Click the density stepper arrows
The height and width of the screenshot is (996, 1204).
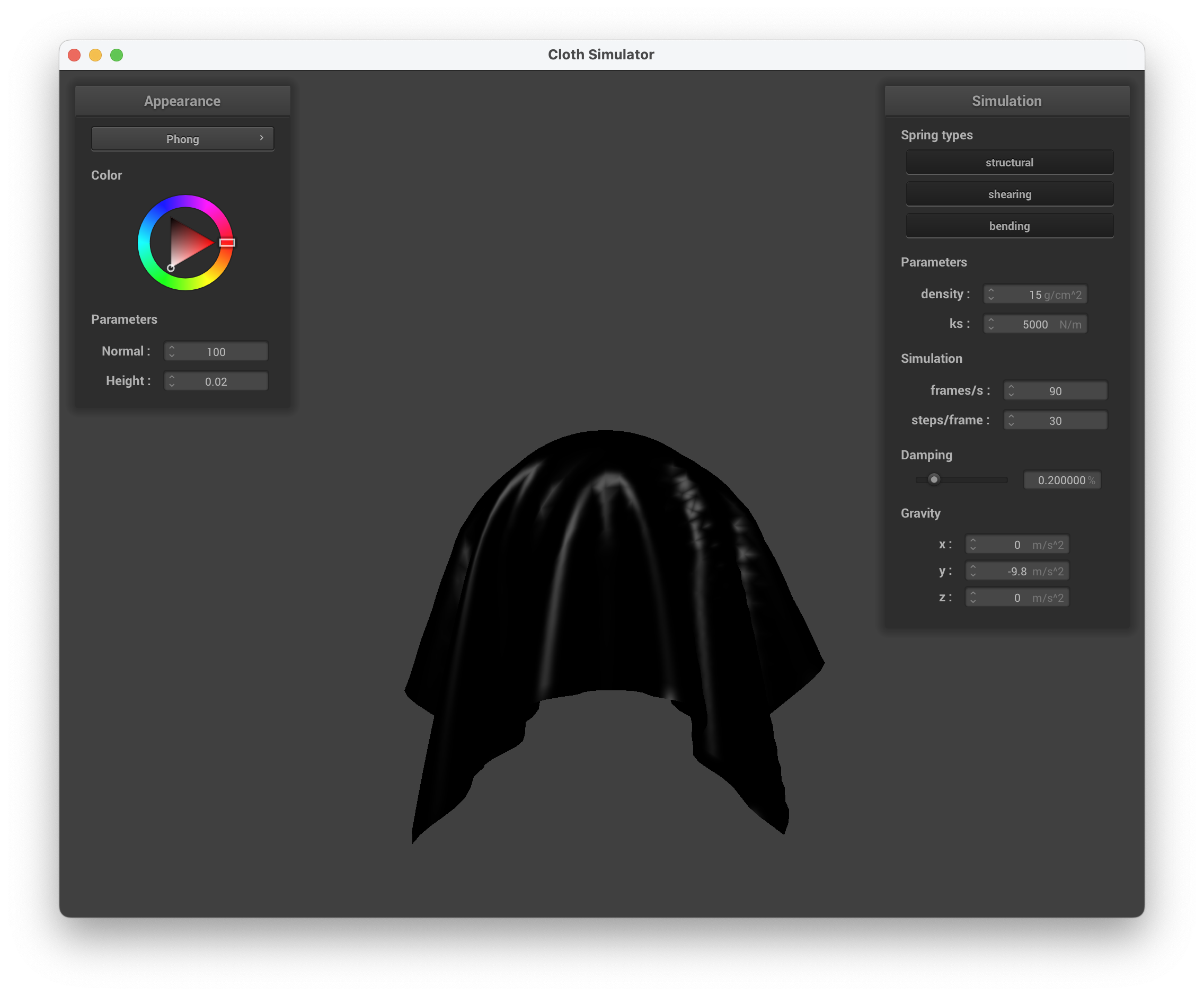[991, 295]
